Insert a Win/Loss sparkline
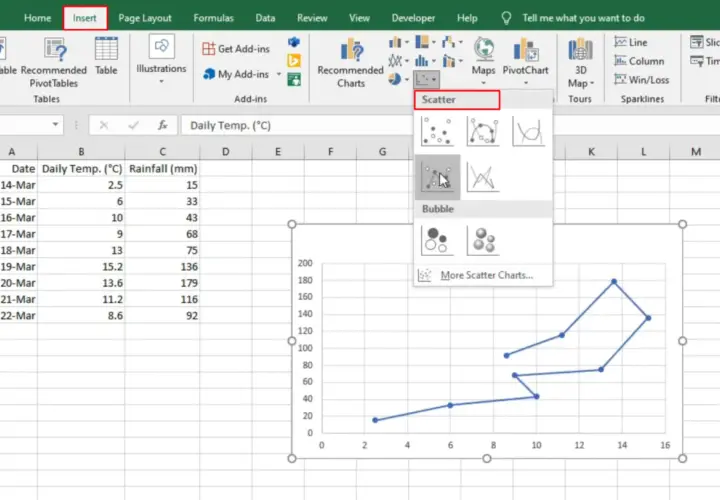The image size is (720, 500). coord(642,80)
